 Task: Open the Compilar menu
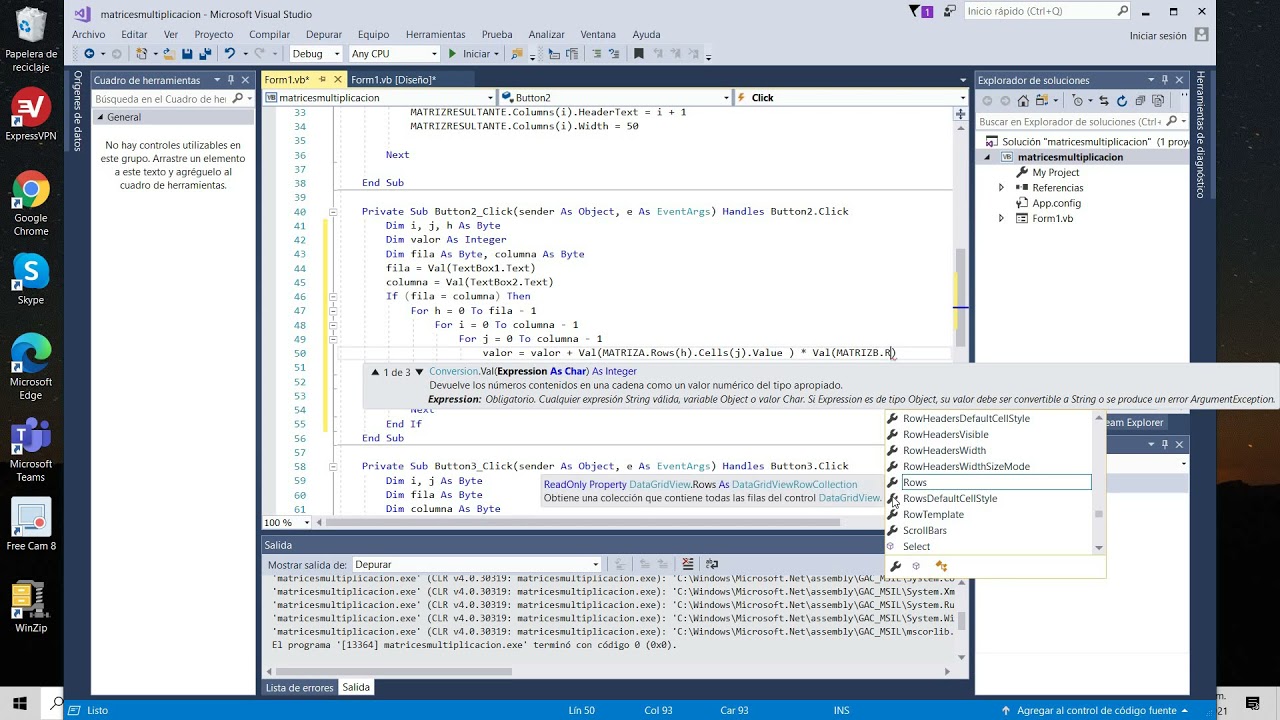(269, 34)
